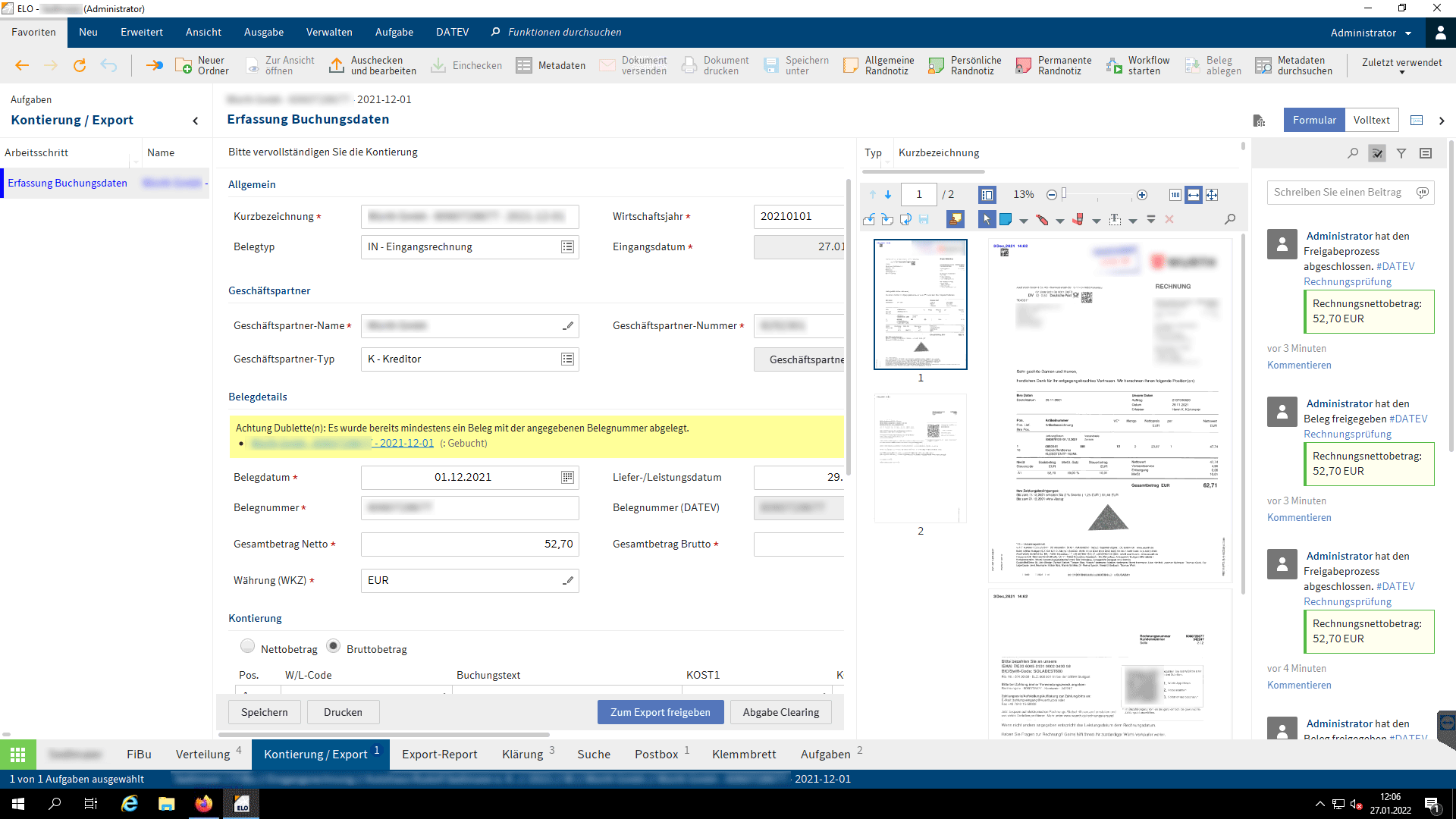Switch to the Verteilung bottom tab
The width and height of the screenshot is (1456, 819).
pos(209,754)
